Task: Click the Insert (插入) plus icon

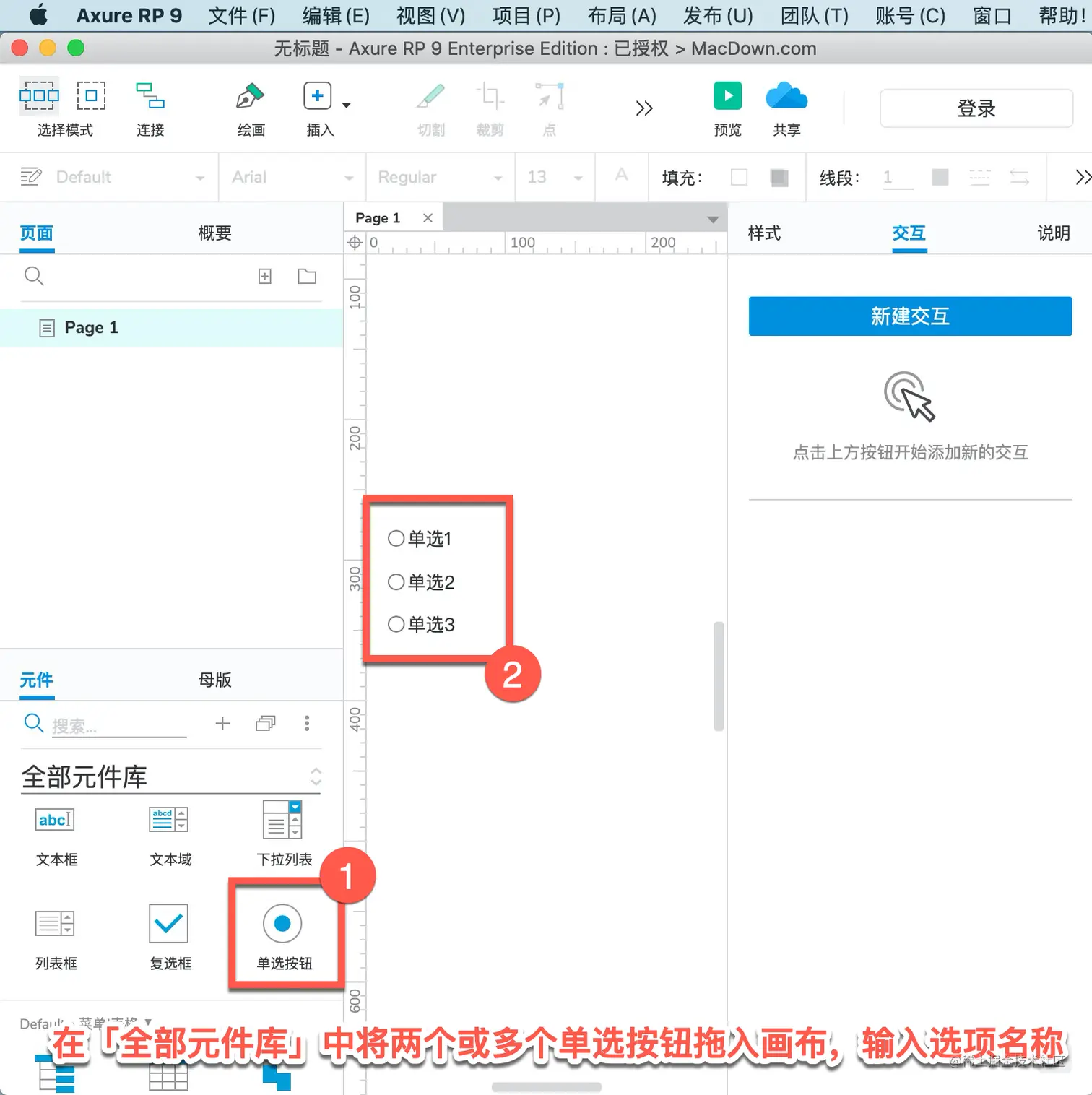Action: click(x=317, y=96)
